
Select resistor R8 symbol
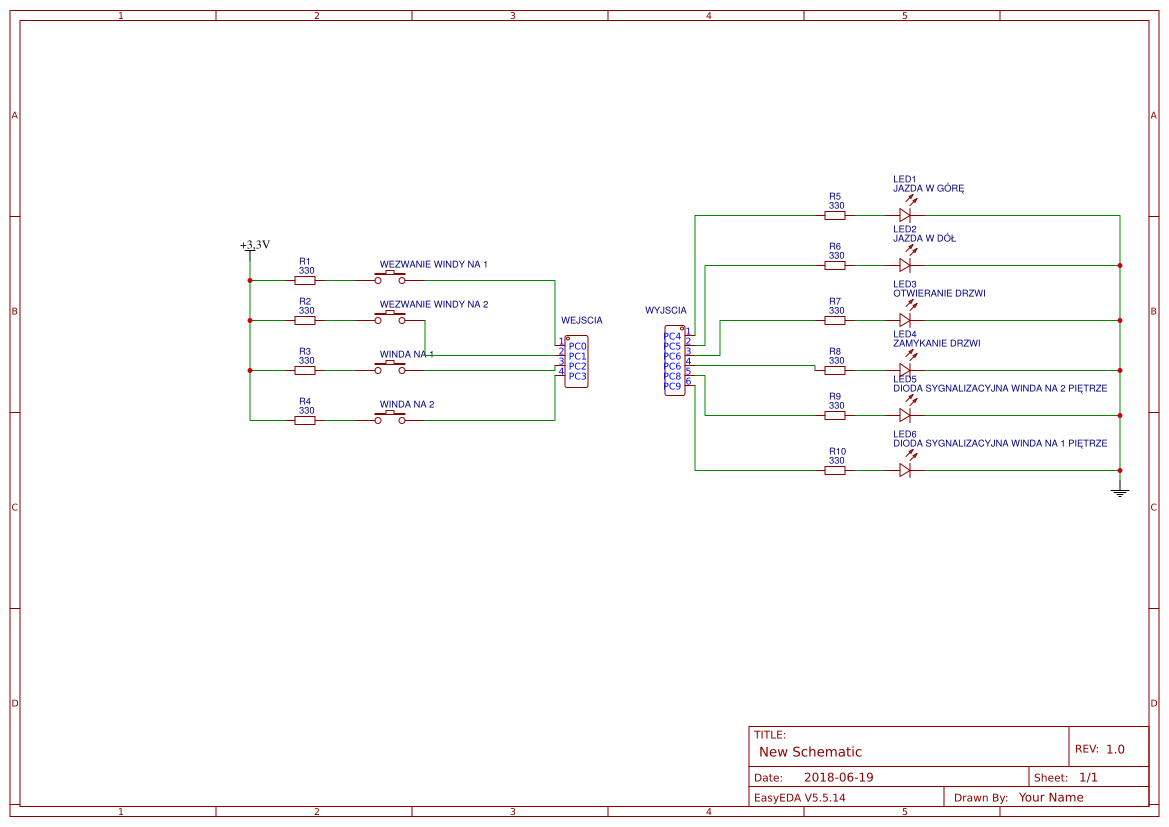[x=835, y=371]
